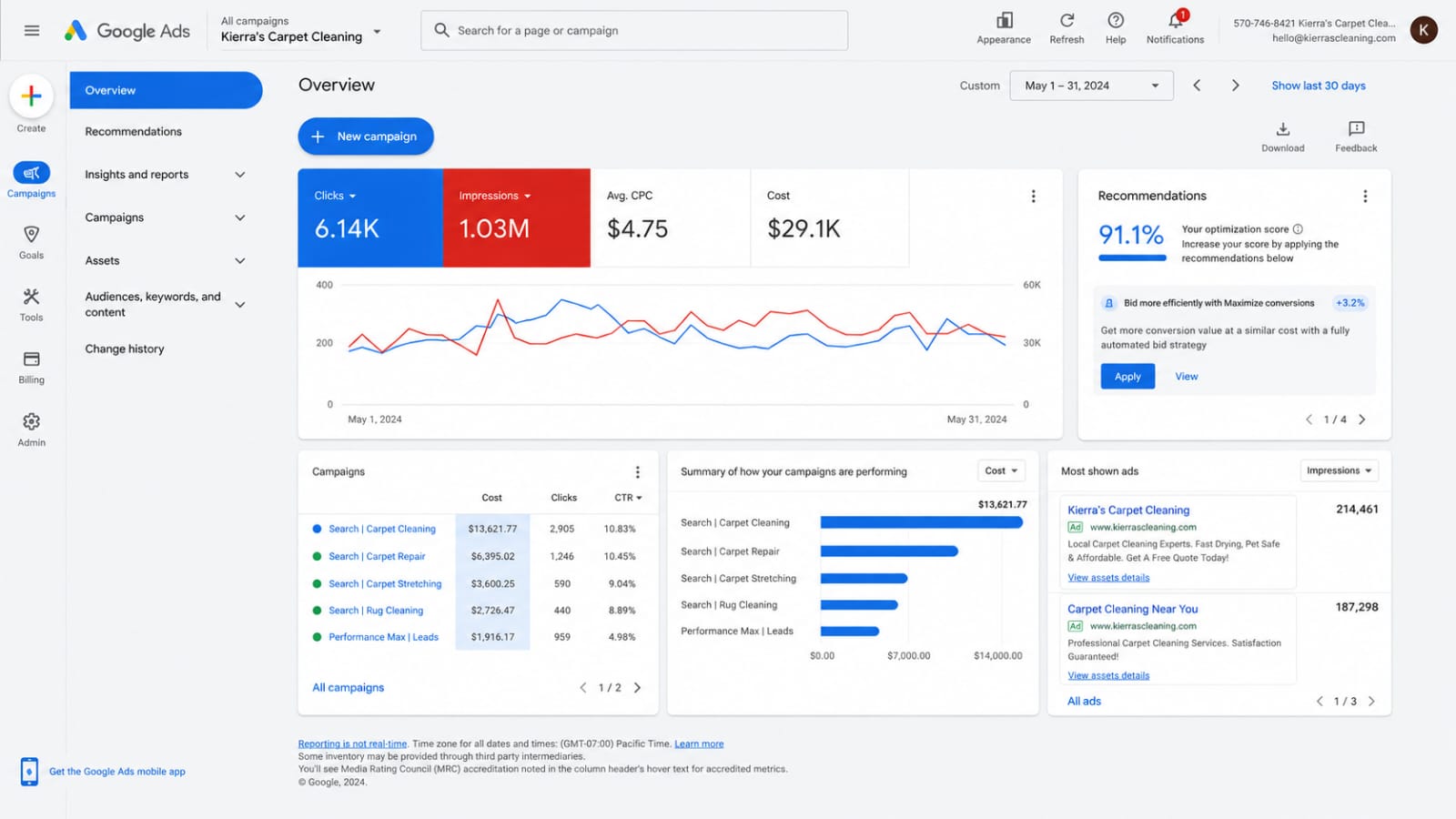This screenshot has width=1456, height=819.
Task: Open Performance Max | Leads campaign link
Action: pos(383,637)
